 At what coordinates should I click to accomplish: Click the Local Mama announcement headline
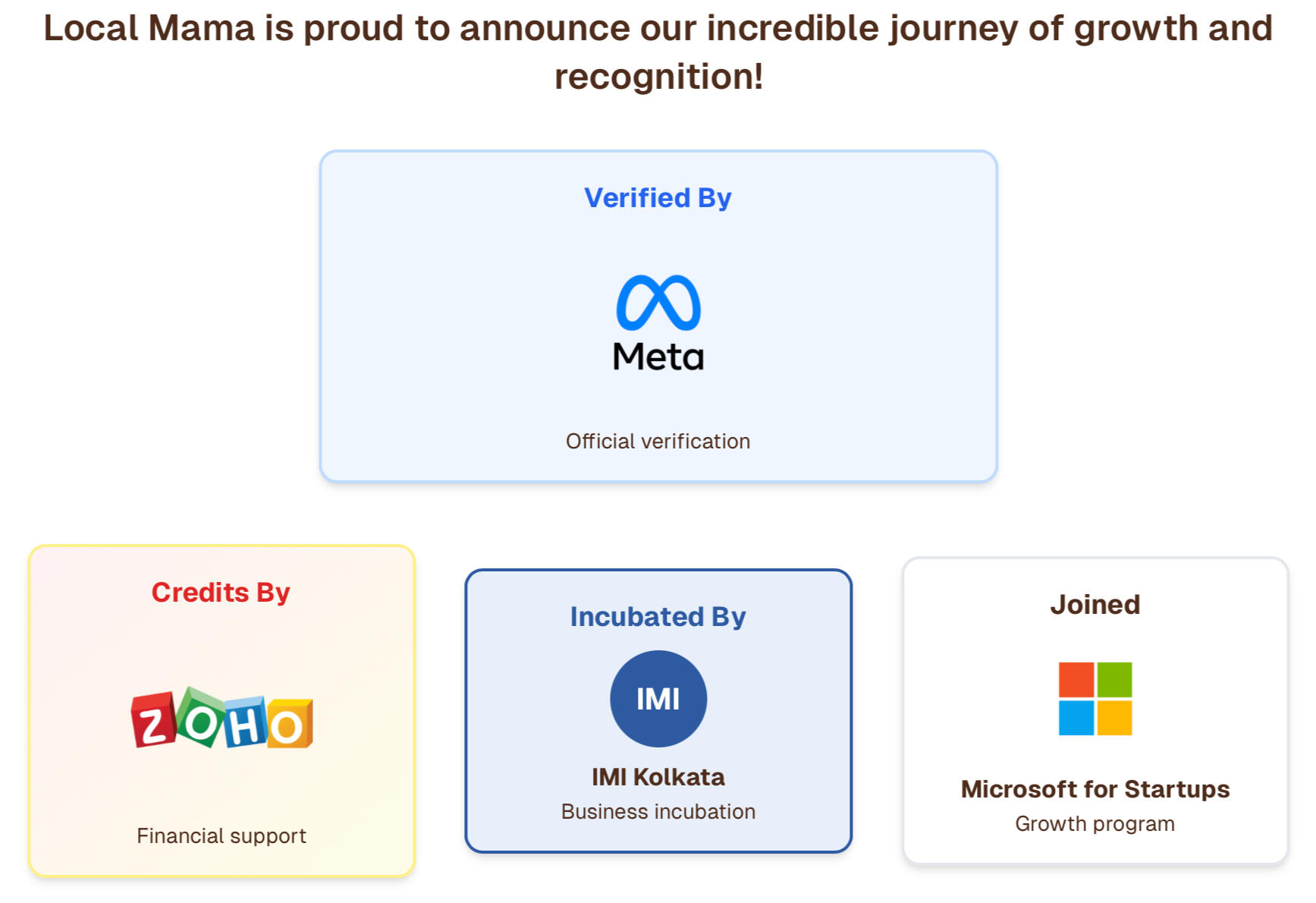tap(658, 52)
